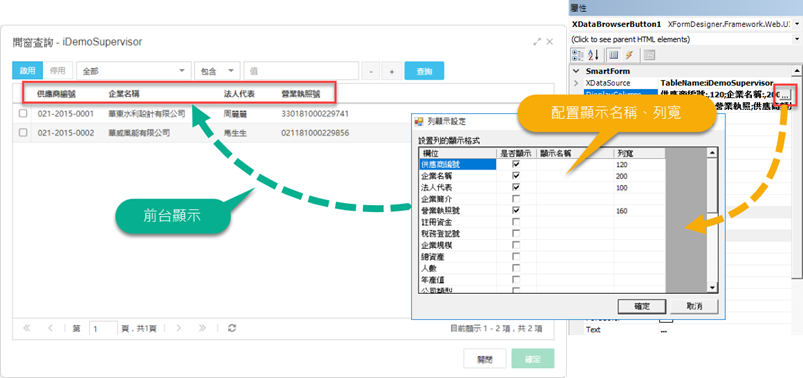Click the page number input box
Screen dimensions: 803x378
103,328
